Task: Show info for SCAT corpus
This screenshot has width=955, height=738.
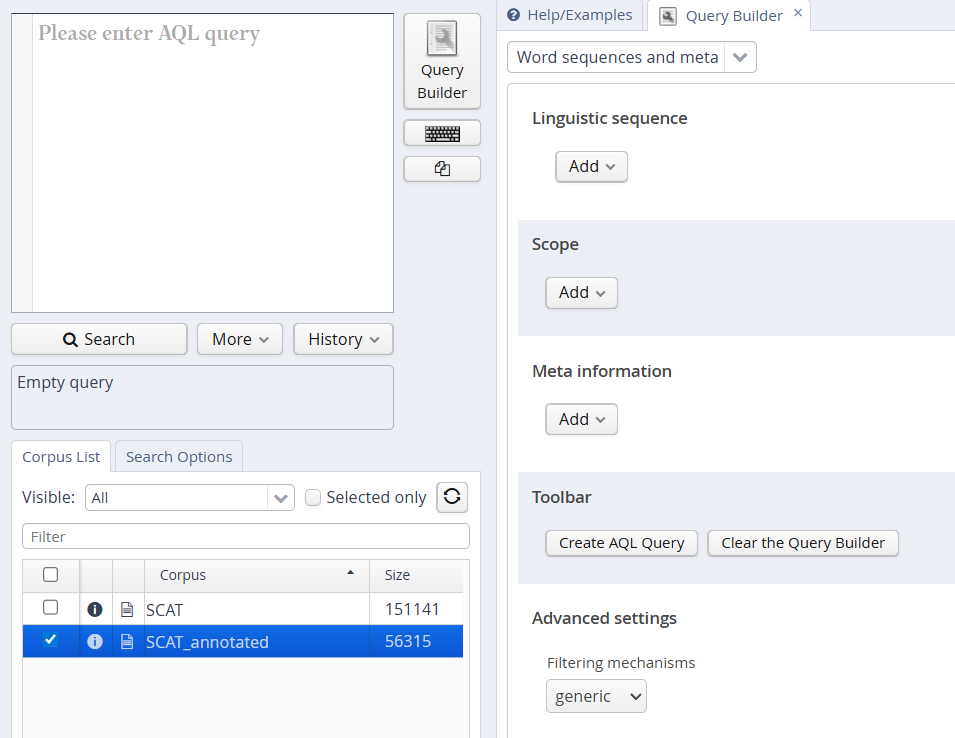Action: [x=95, y=609]
